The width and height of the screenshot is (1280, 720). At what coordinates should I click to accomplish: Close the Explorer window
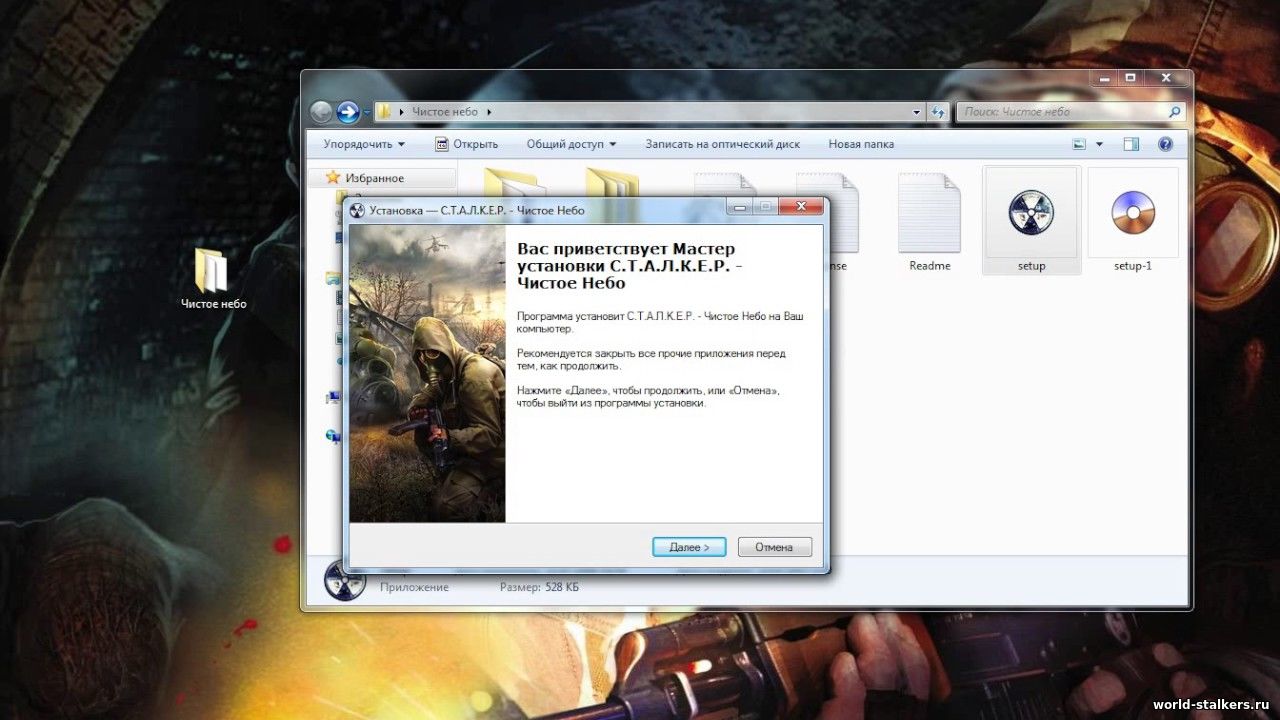pos(1166,78)
